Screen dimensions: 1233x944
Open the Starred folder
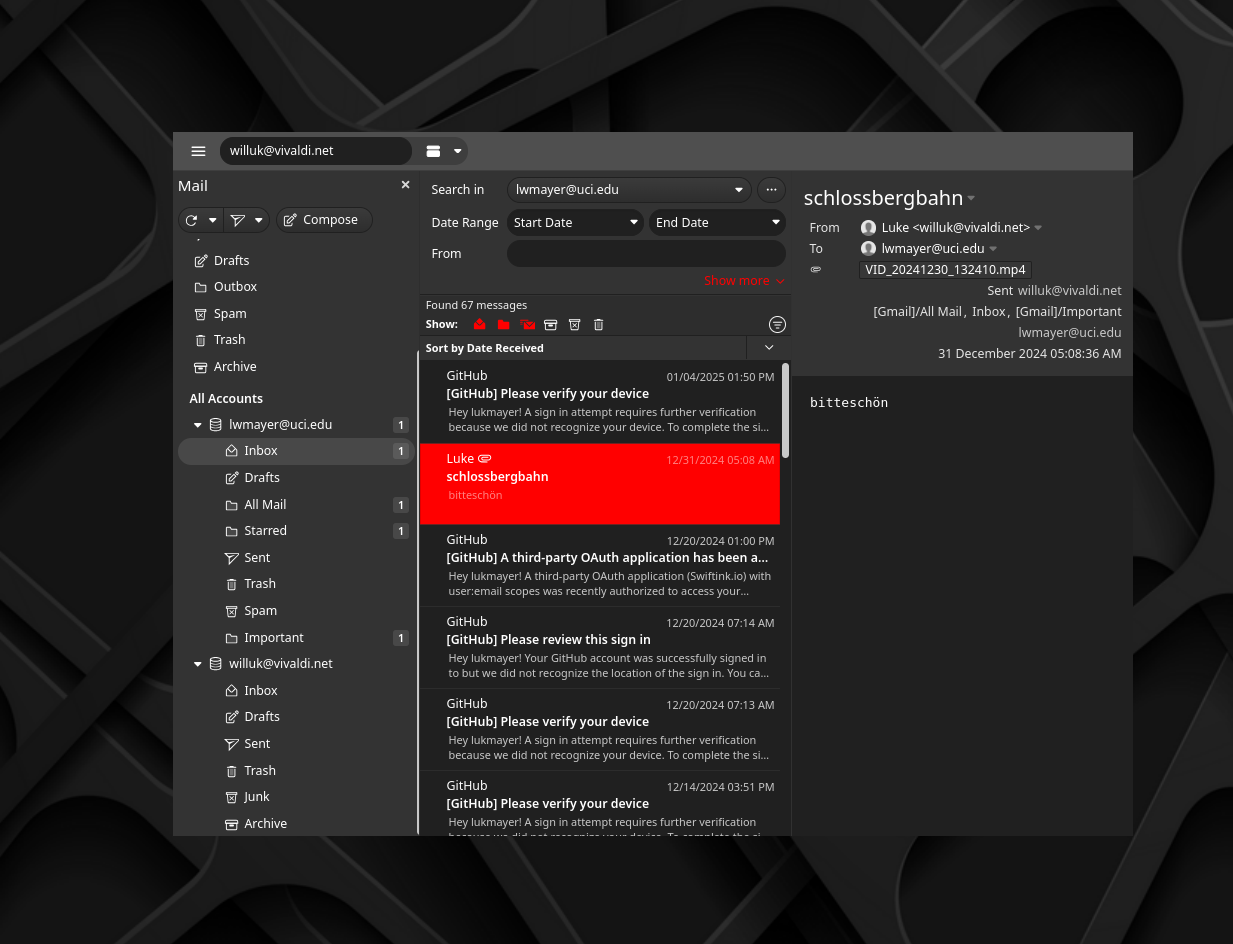[x=295, y=531]
